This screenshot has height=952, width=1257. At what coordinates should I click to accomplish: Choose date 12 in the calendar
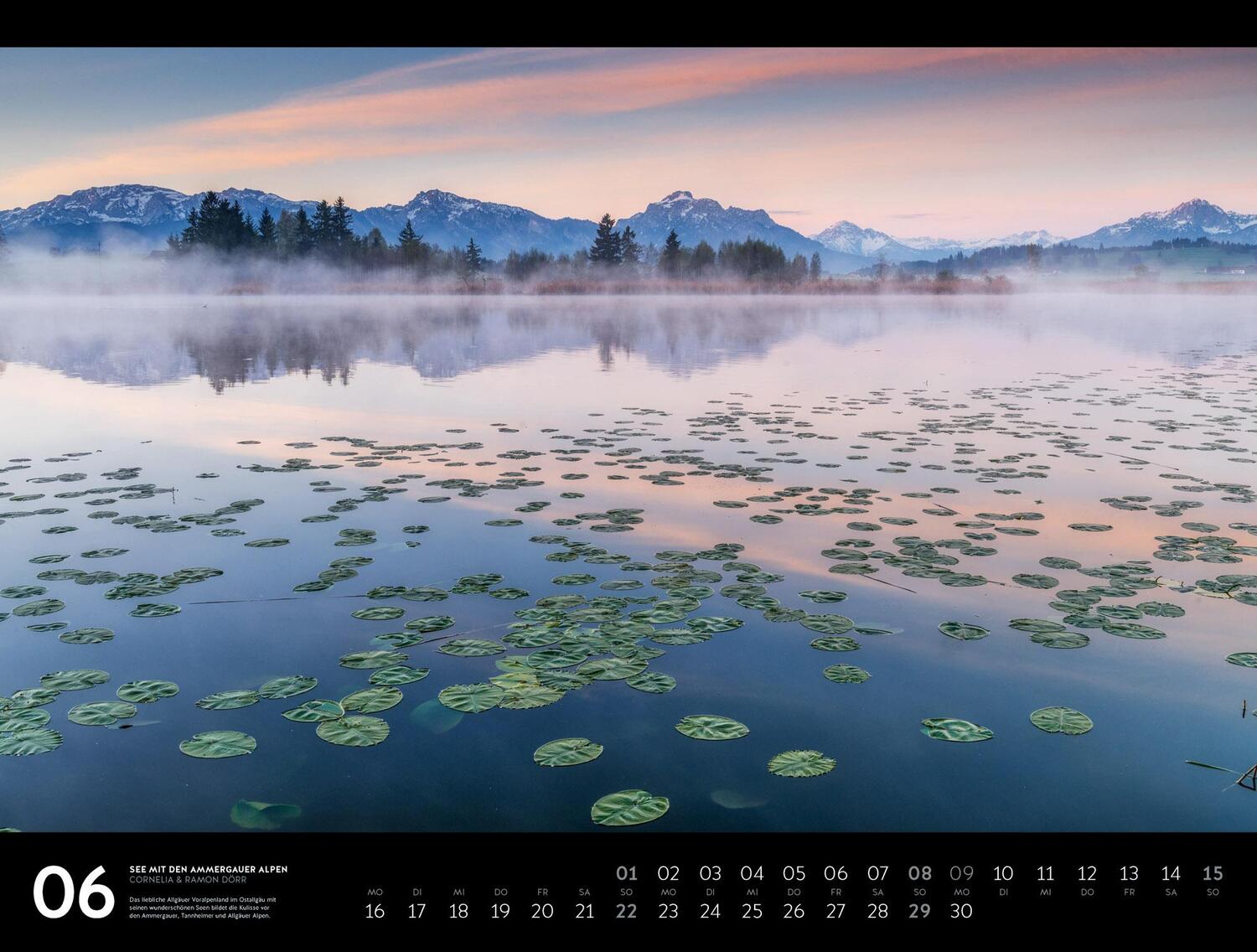(1087, 873)
